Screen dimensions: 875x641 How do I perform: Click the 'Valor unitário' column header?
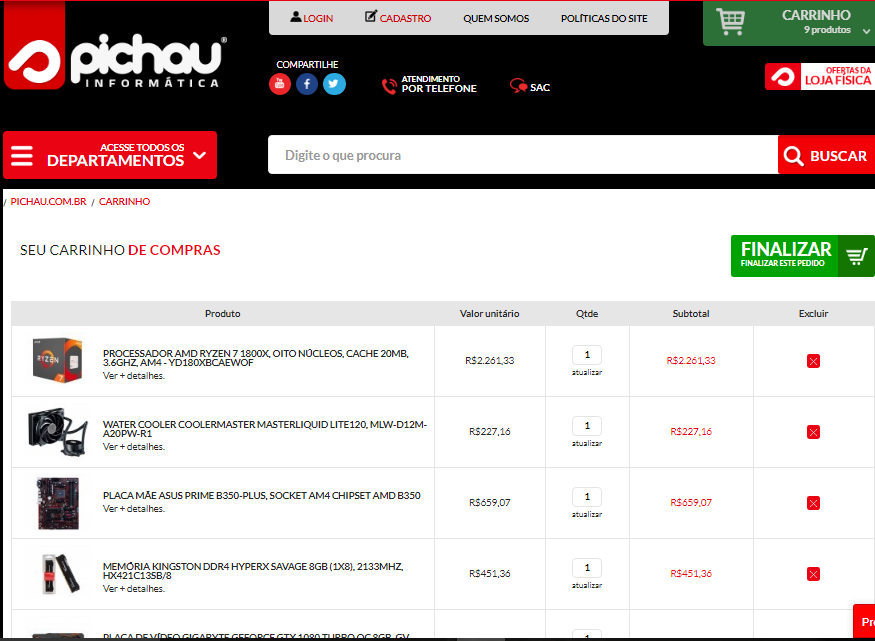click(489, 314)
